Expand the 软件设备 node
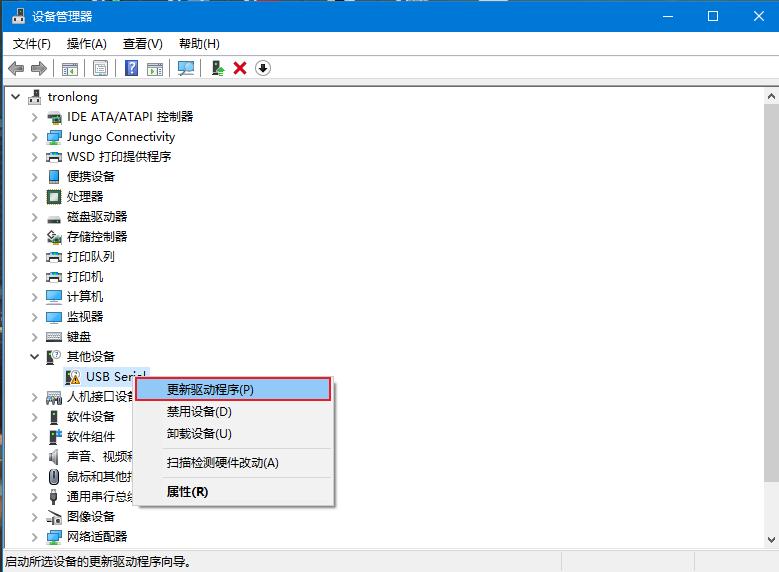The image size is (779, 572). click(x=34, y=417)
